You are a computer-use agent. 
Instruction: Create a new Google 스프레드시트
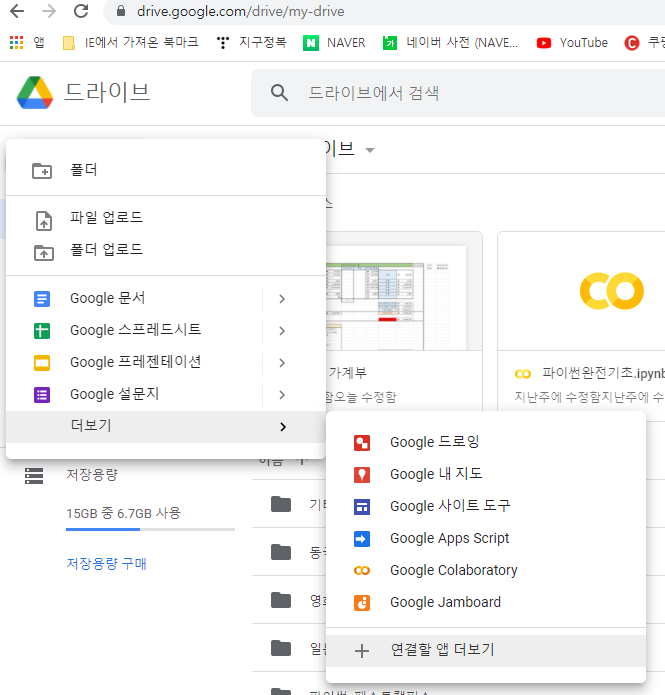coord(134,330)
